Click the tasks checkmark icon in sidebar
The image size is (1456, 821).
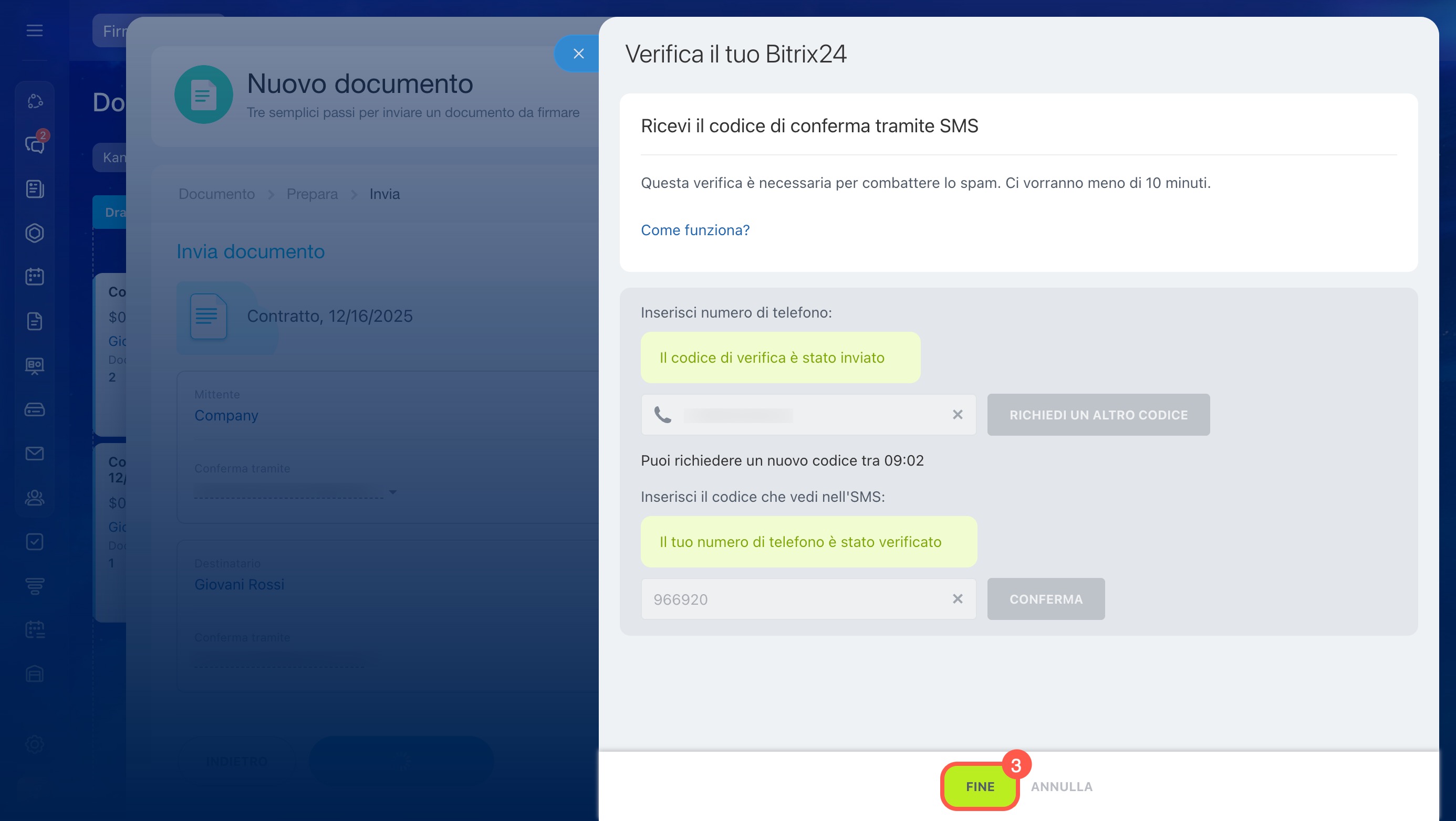(35, 542)
